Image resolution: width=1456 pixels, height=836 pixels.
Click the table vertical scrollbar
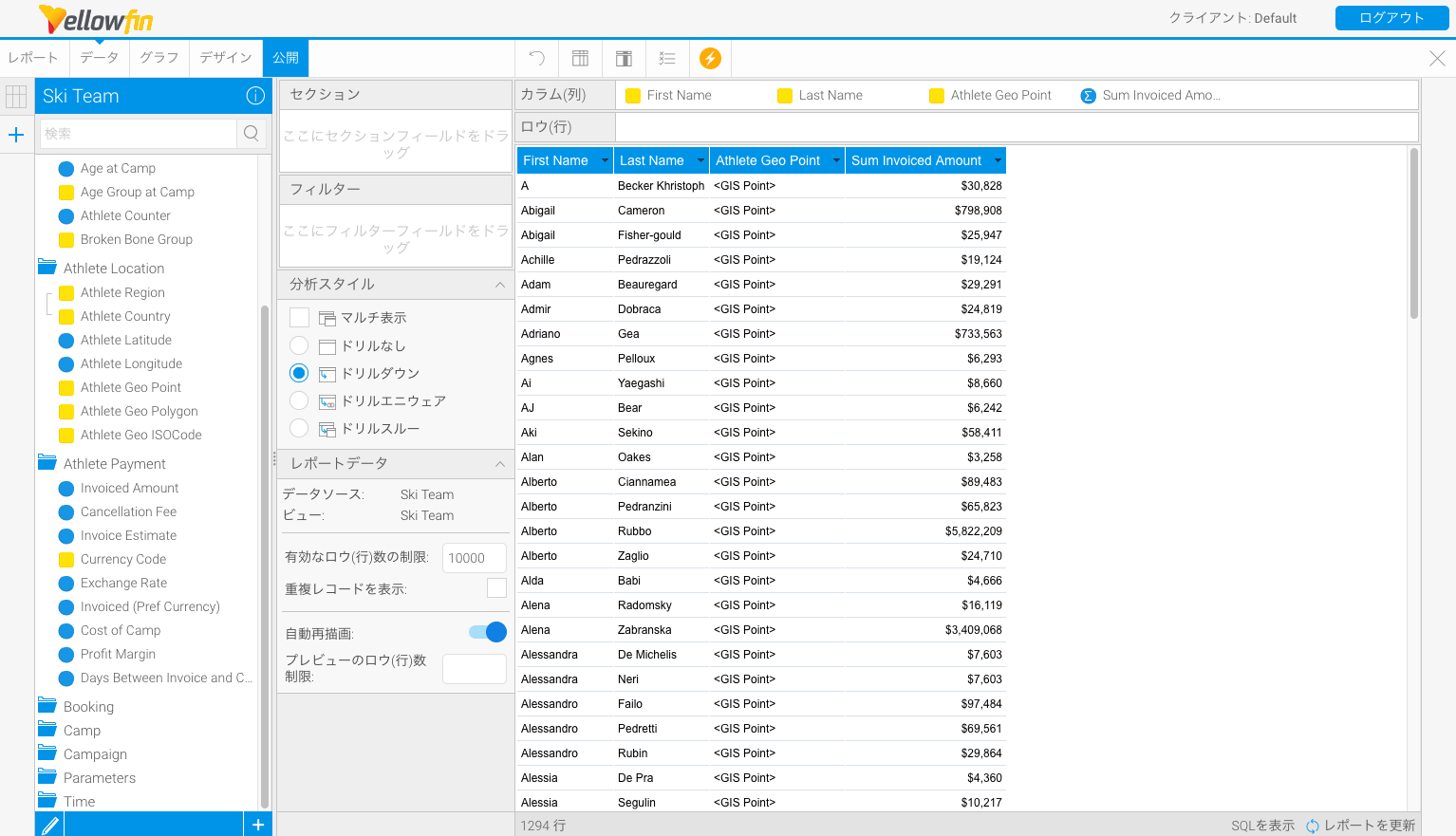pyautogui.click(x=1413, y=233)
